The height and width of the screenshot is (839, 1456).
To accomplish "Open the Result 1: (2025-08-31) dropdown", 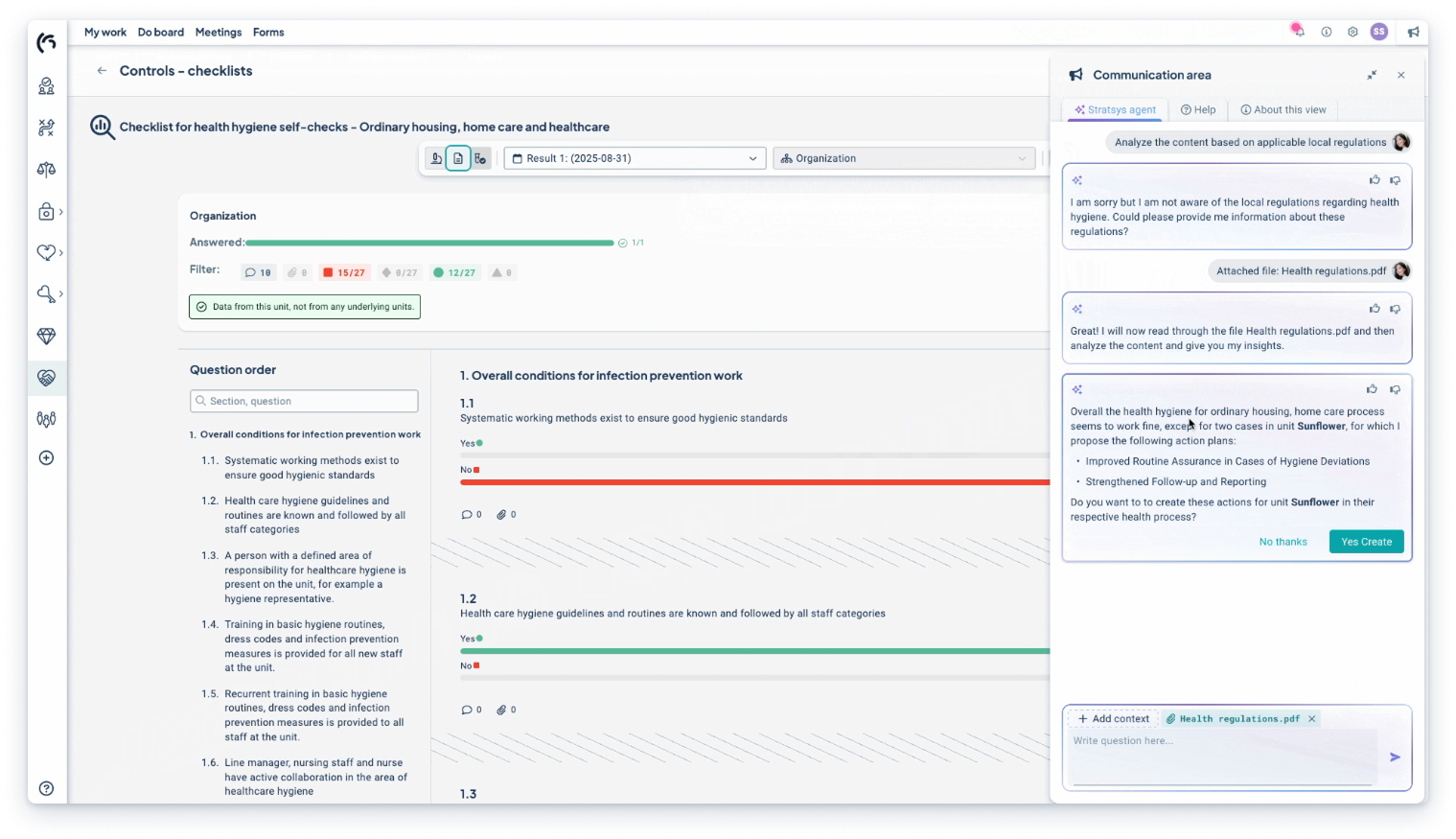I will 635,158.
